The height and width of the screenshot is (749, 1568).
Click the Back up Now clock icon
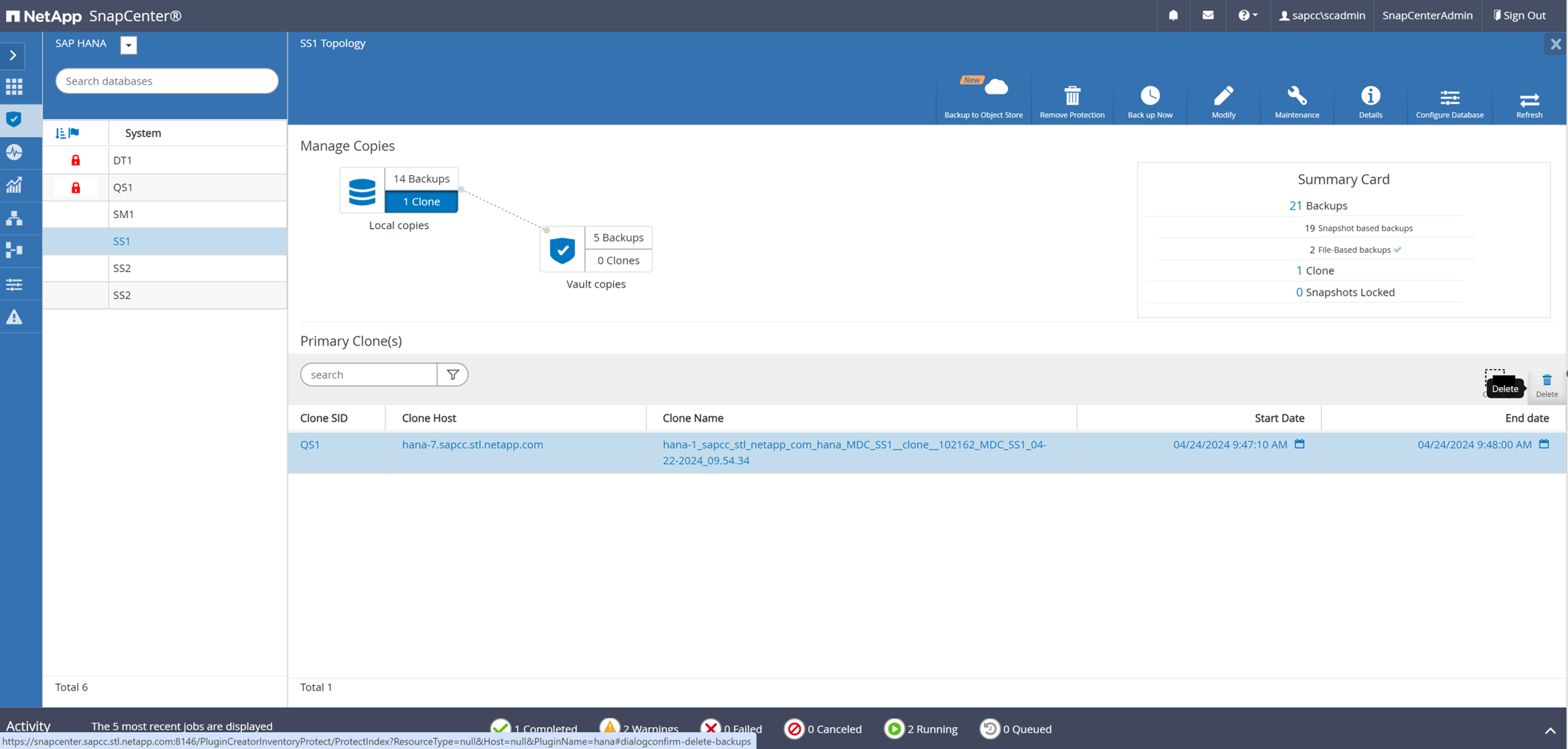click(x=1149, y=96)
